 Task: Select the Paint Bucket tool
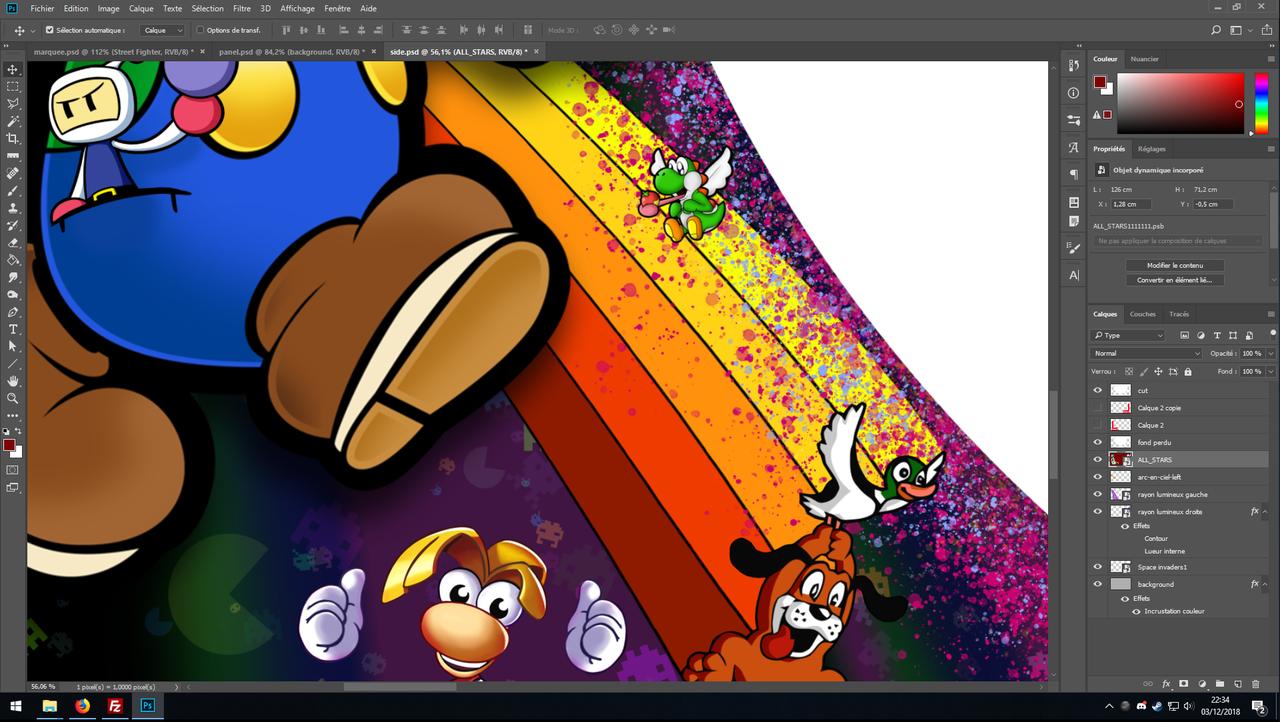point(13,260)
